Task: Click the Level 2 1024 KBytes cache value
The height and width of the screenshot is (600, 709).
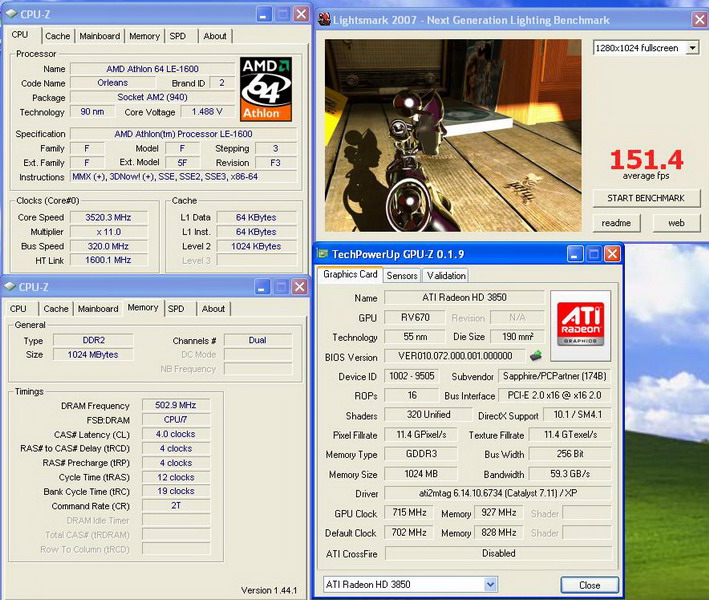Action: [x=256, y=246]
